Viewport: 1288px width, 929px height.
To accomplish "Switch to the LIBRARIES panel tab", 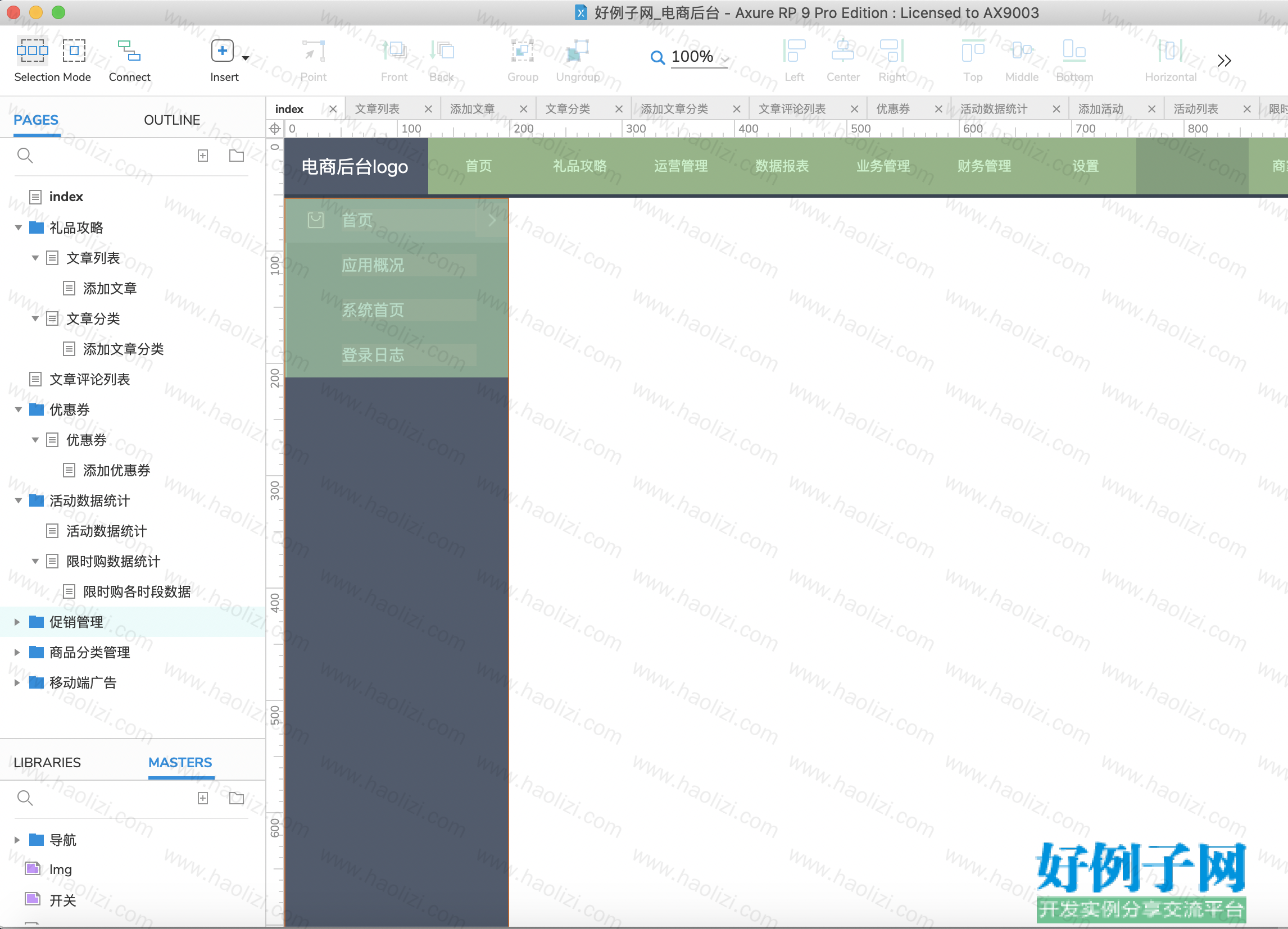I will coord(47,763).
